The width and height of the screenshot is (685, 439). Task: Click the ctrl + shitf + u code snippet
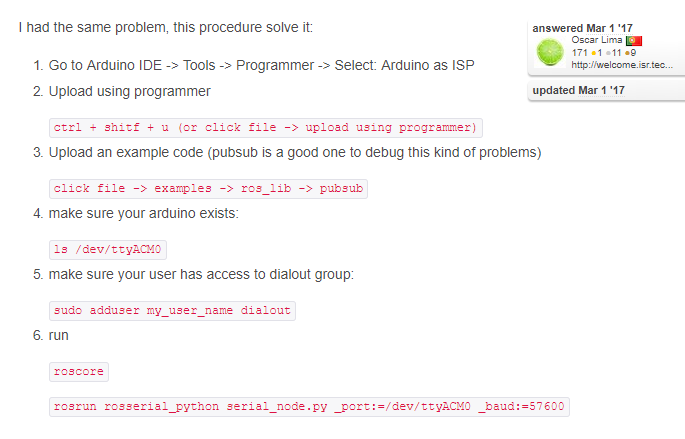pos(266,127)
